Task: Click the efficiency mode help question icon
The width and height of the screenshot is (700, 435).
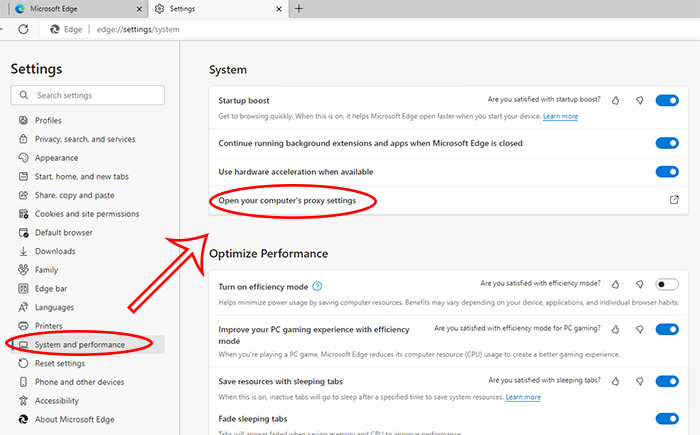Action: tap(317, 286)
